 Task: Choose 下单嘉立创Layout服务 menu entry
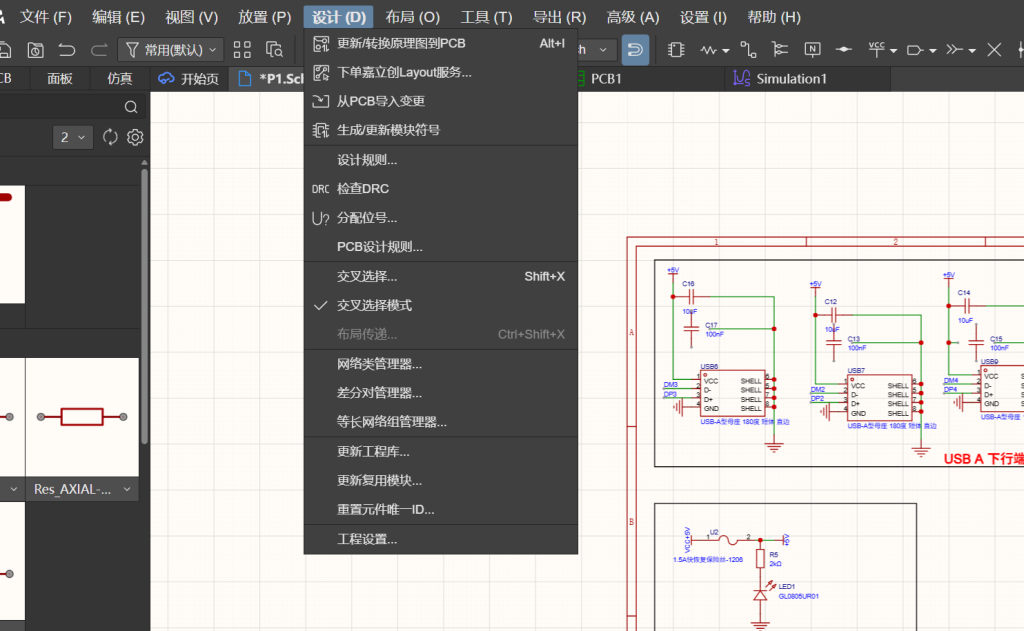(x=441, y=72)
